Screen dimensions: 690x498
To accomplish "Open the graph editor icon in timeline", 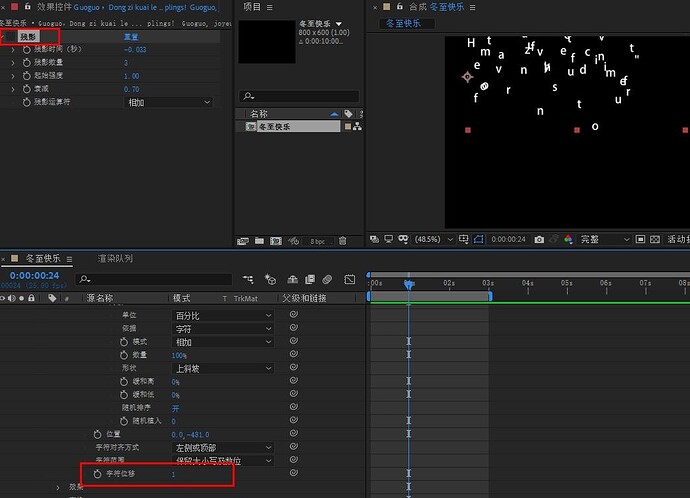I will 349,279.
